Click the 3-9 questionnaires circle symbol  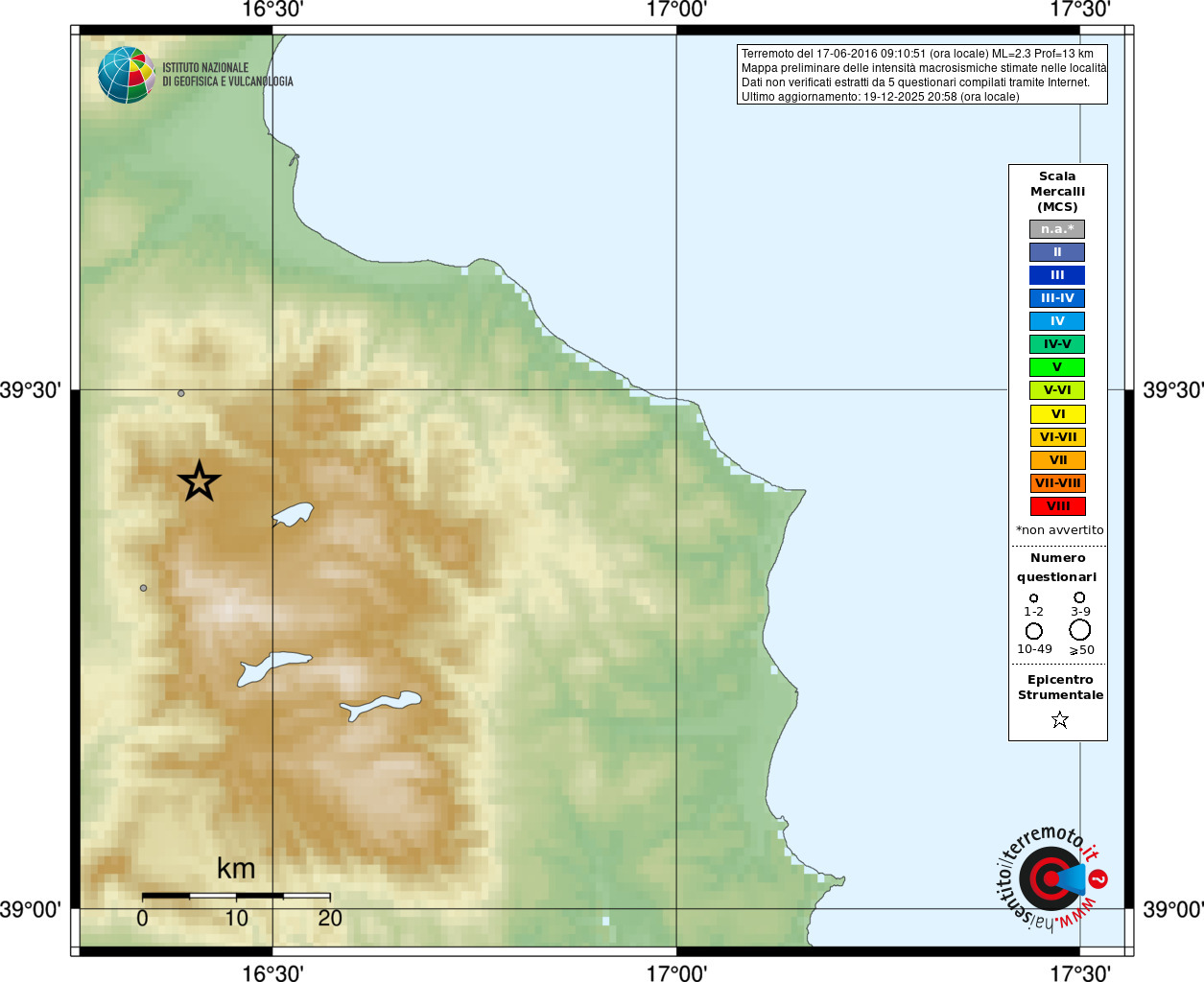pos(1079,597)
